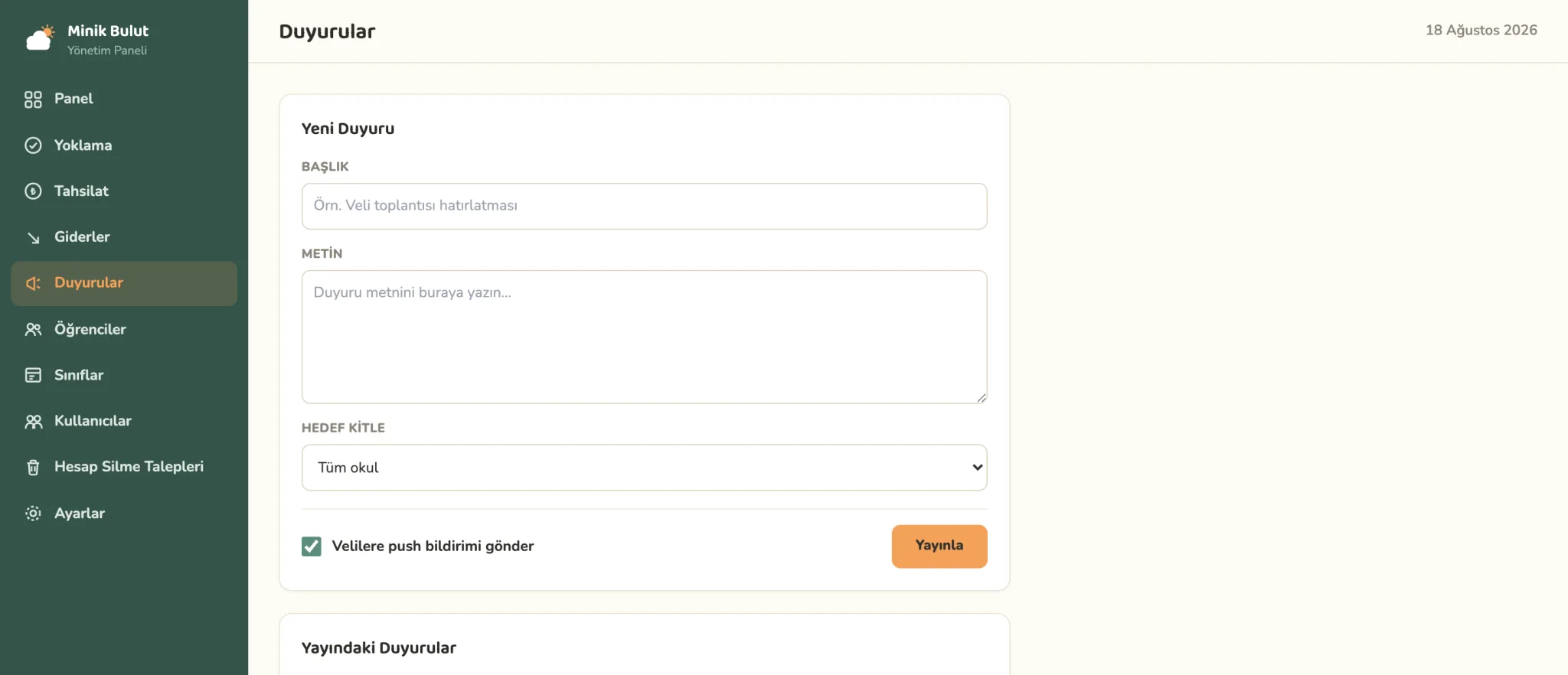Viewport: 1568px width, 675px height.
Task: Click the dropdown arrow next to Tüm okul
Action: point(977,468)
